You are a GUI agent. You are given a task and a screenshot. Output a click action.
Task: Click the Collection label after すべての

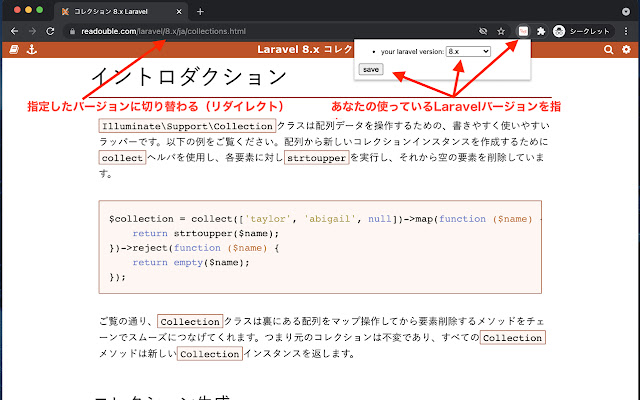(513, 338)
